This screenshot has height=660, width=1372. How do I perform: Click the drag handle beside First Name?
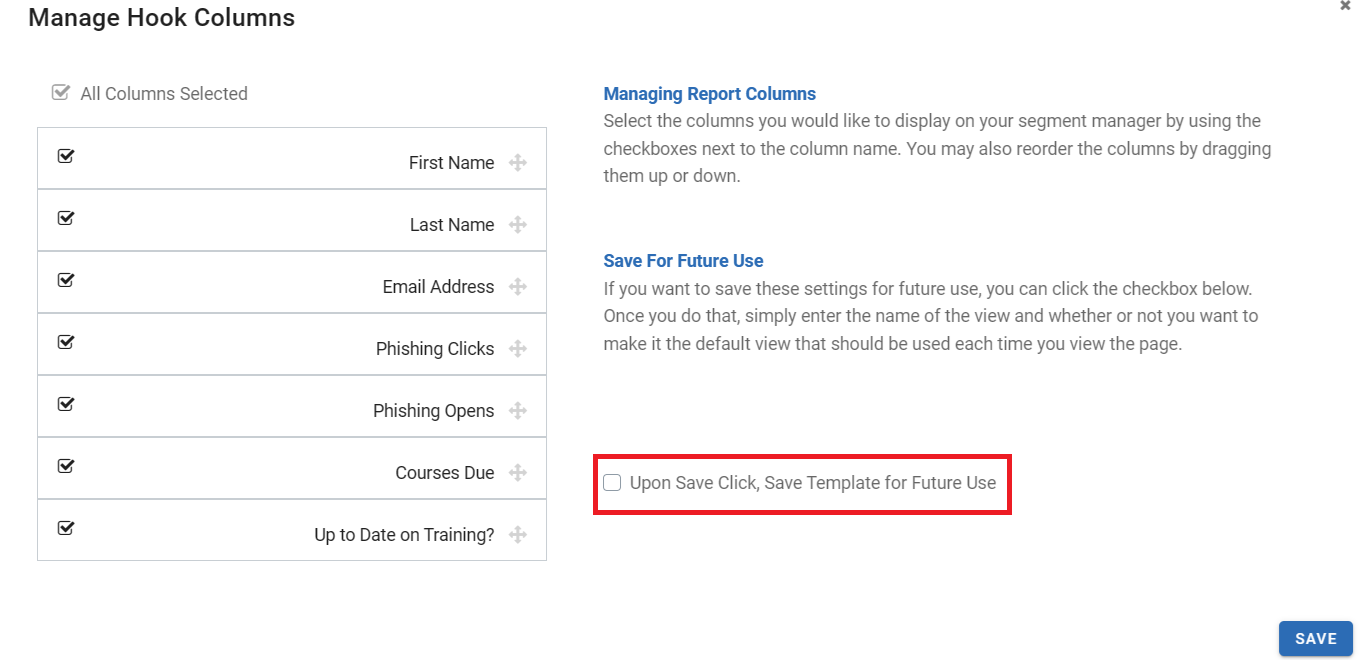pyautogui.click(x=518, y=163)
